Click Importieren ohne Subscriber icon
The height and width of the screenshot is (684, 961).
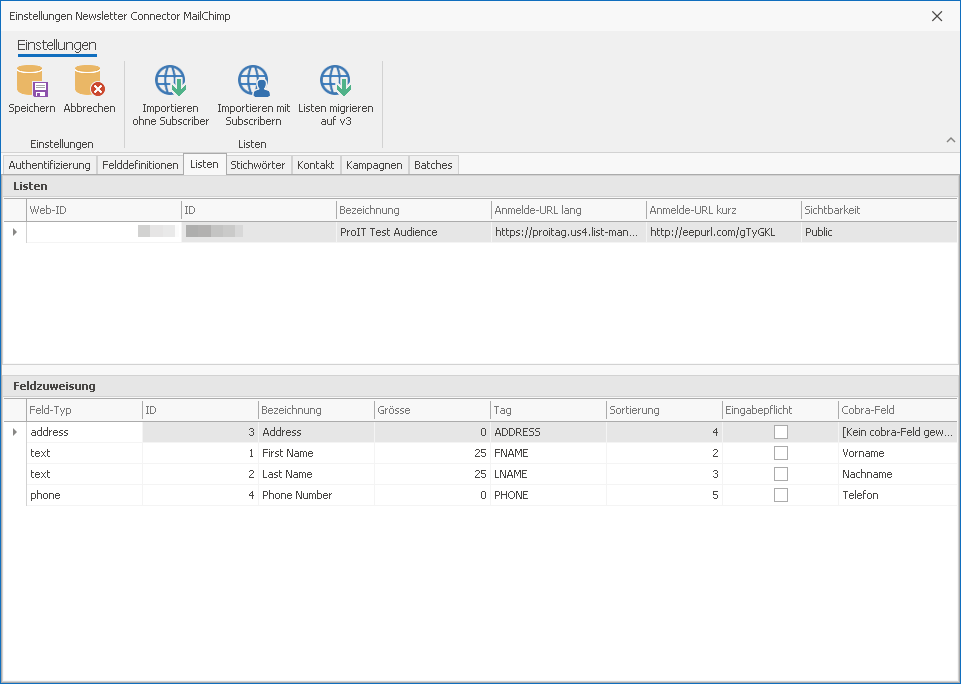(x=171, y=82)
